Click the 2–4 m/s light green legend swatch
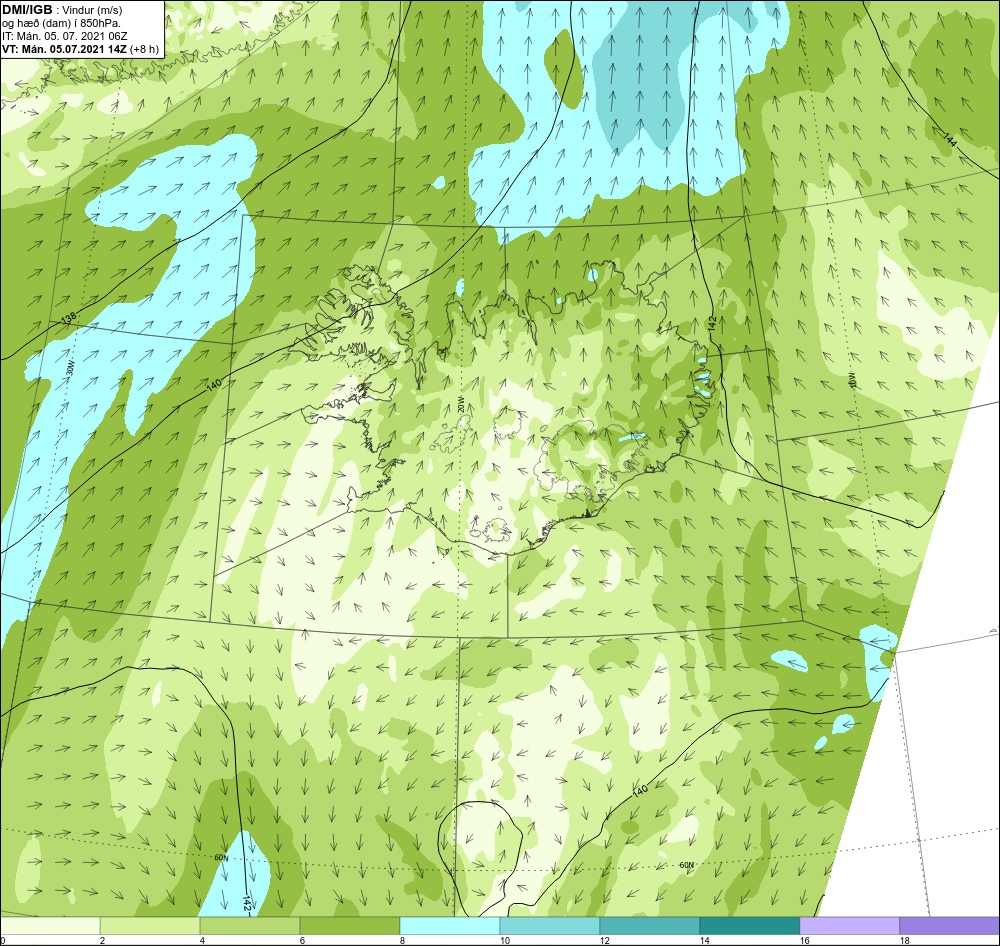 pos(150,926)
